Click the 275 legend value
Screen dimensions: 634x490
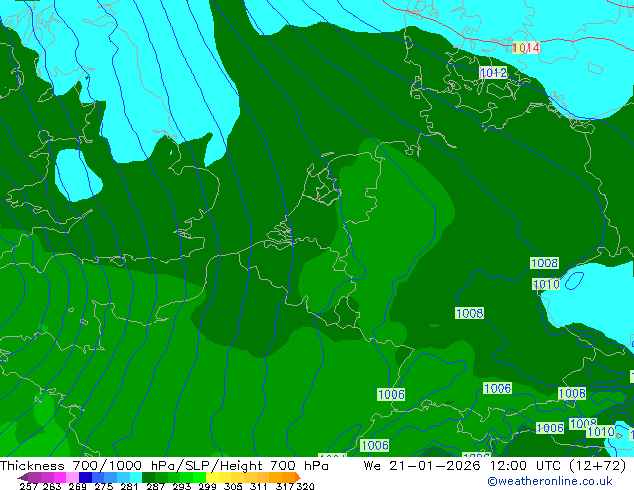[104, 486]
